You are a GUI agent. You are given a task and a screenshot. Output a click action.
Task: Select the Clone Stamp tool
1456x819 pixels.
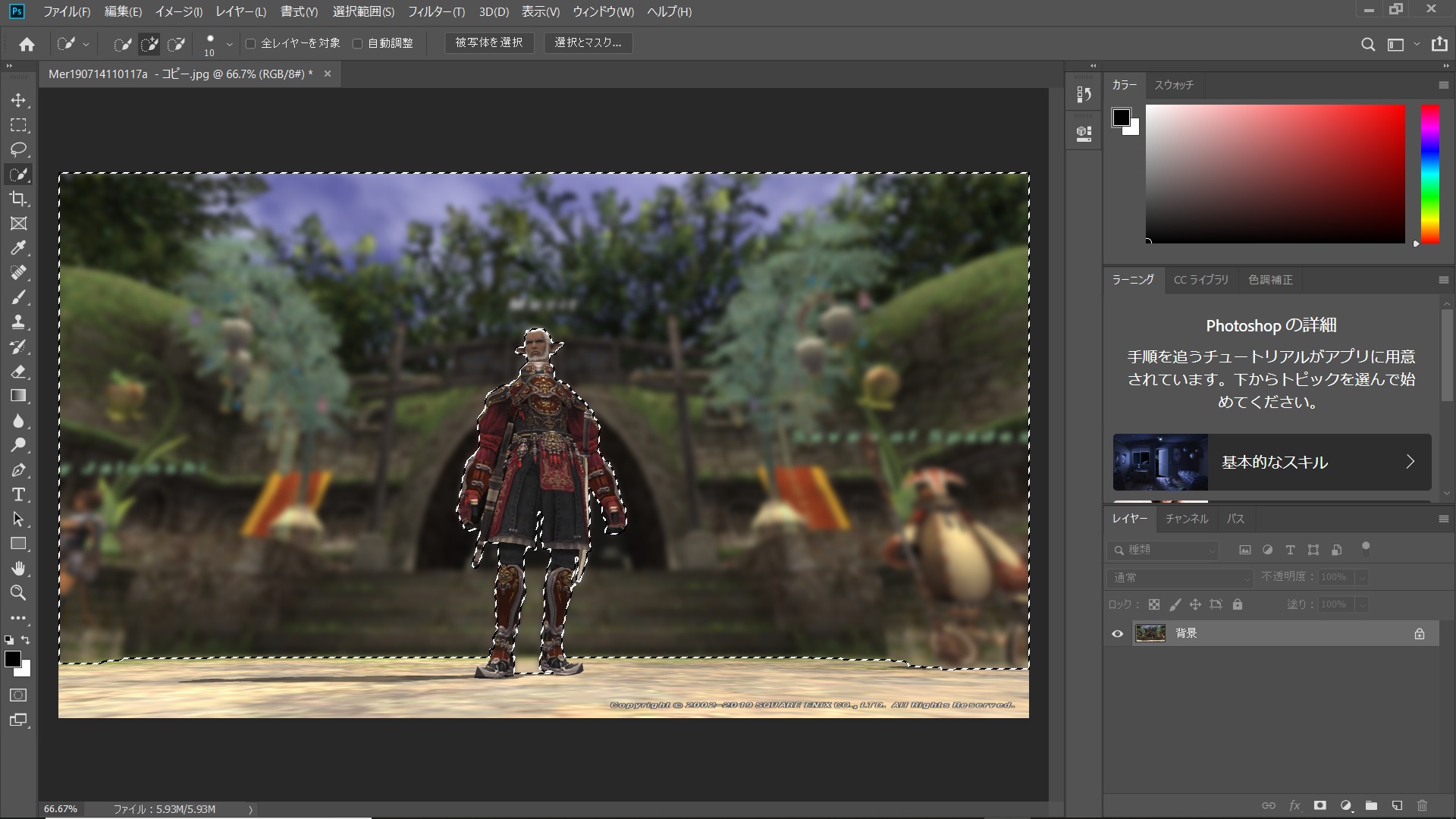(x=18, y=322)
